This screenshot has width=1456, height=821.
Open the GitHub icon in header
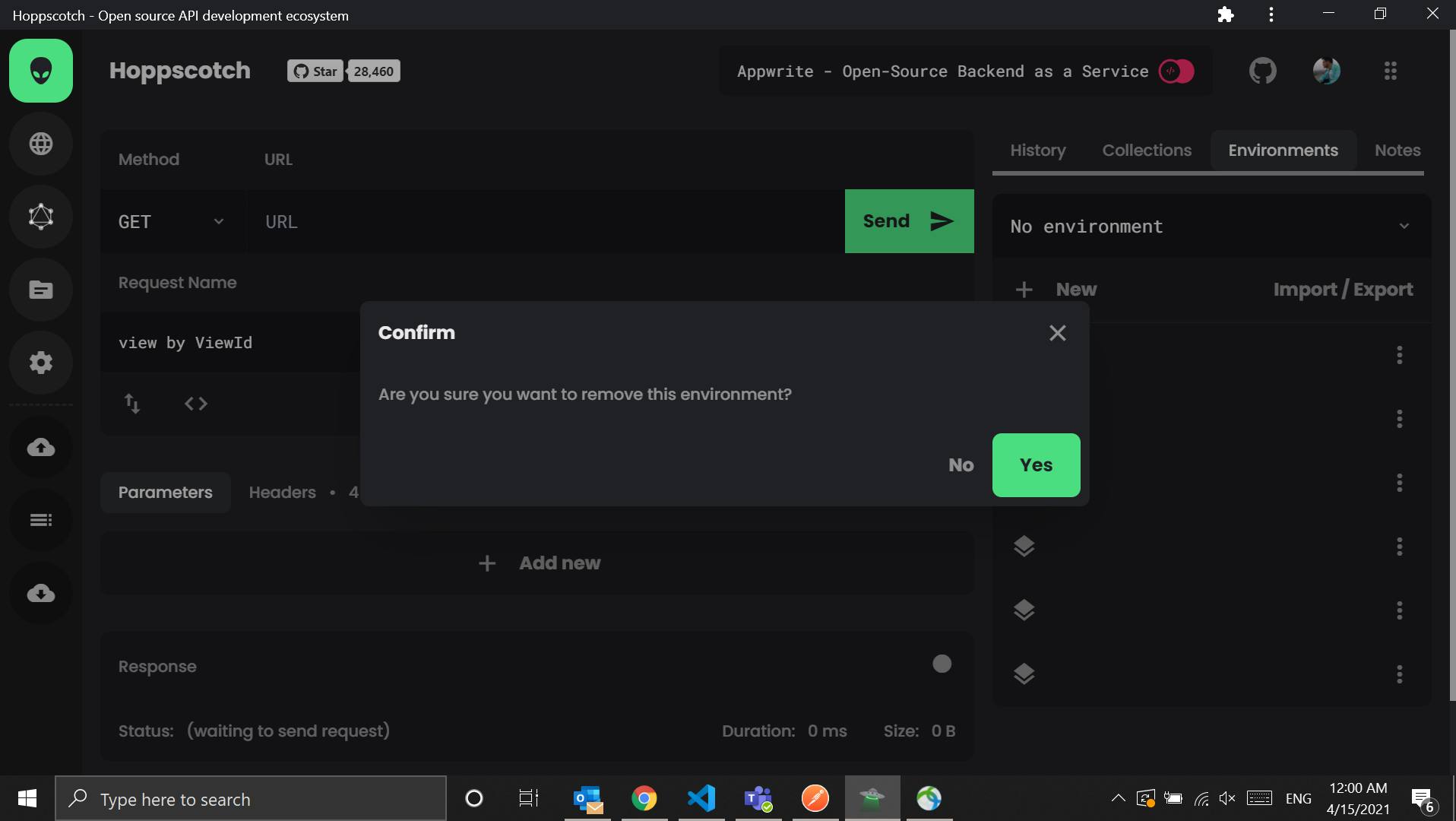coord(1263,71)
